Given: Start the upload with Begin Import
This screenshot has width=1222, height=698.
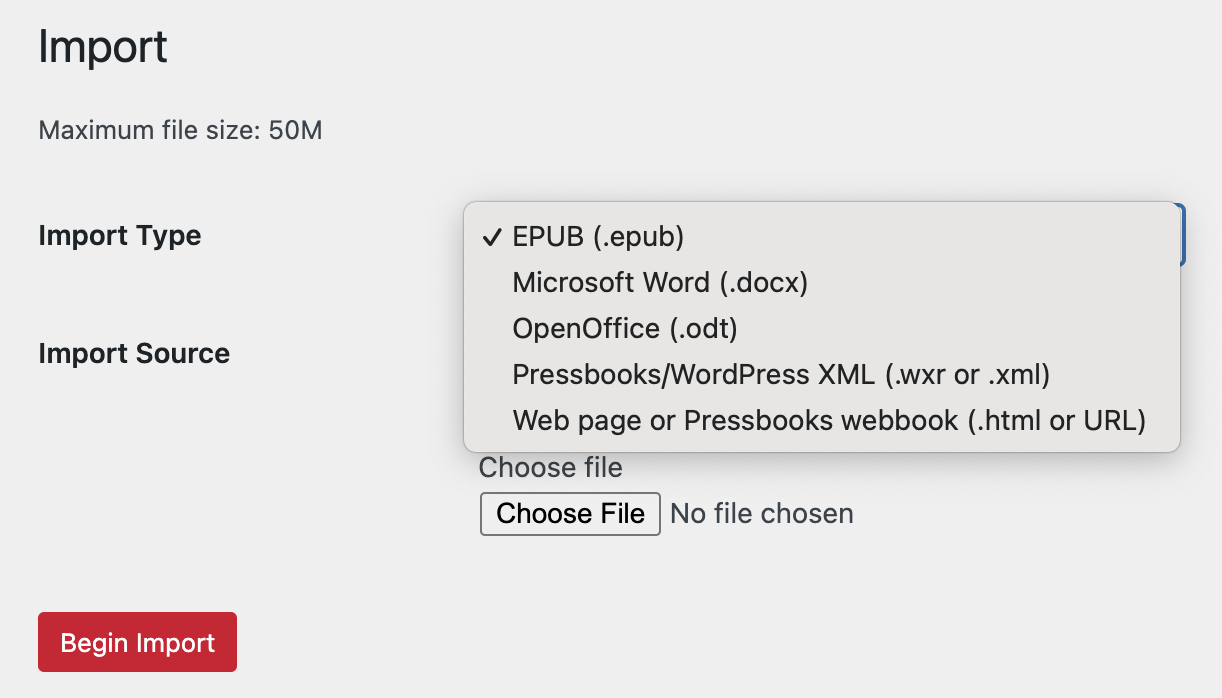Looking at the screenshot, I should click(138, 642).
